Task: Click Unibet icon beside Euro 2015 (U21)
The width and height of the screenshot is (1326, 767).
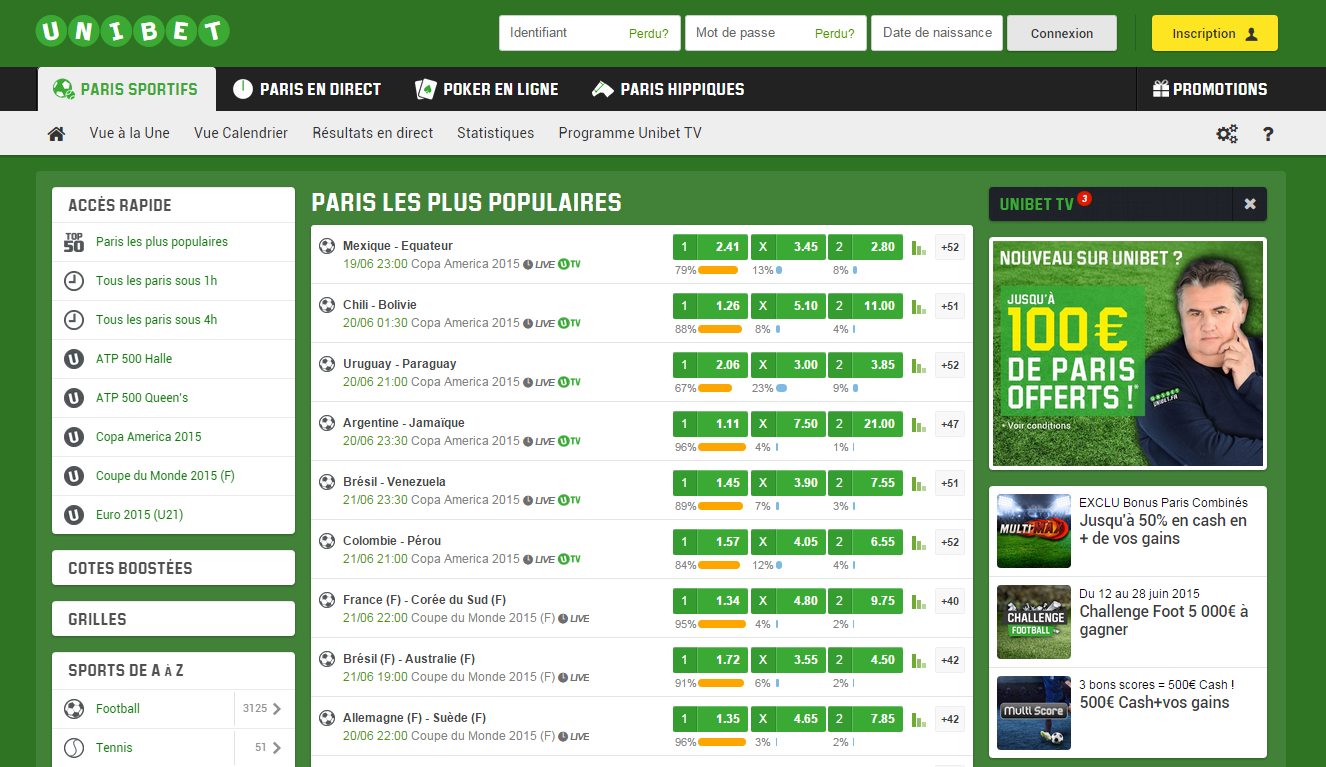Action: (74, 515)
